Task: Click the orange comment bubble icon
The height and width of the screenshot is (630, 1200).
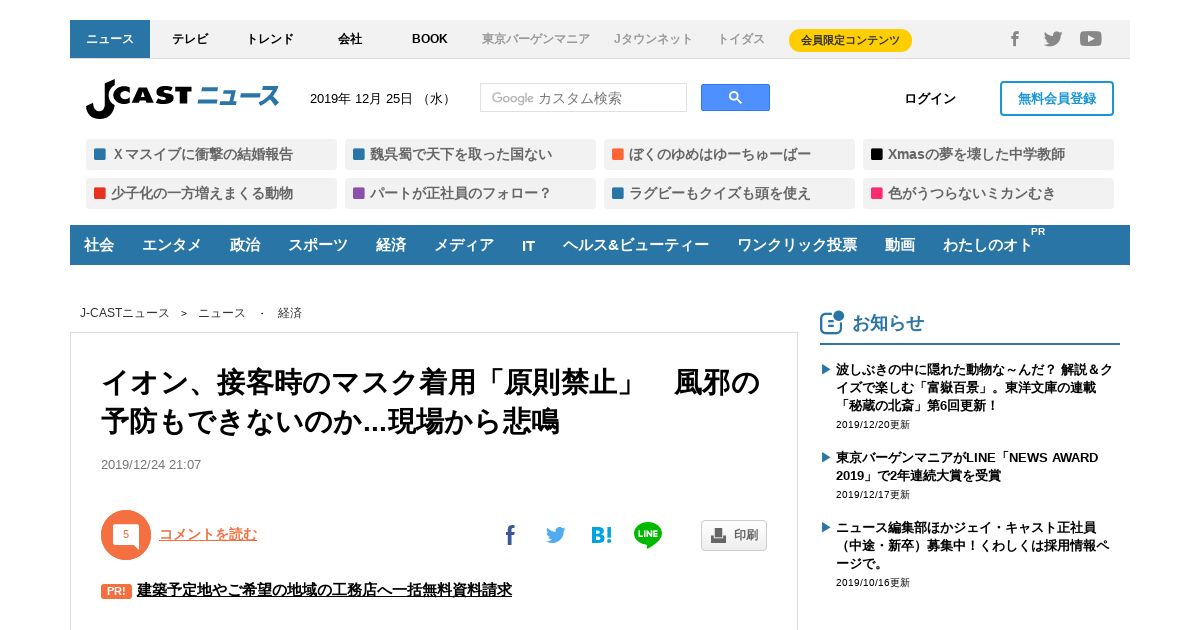Action: 126,535
